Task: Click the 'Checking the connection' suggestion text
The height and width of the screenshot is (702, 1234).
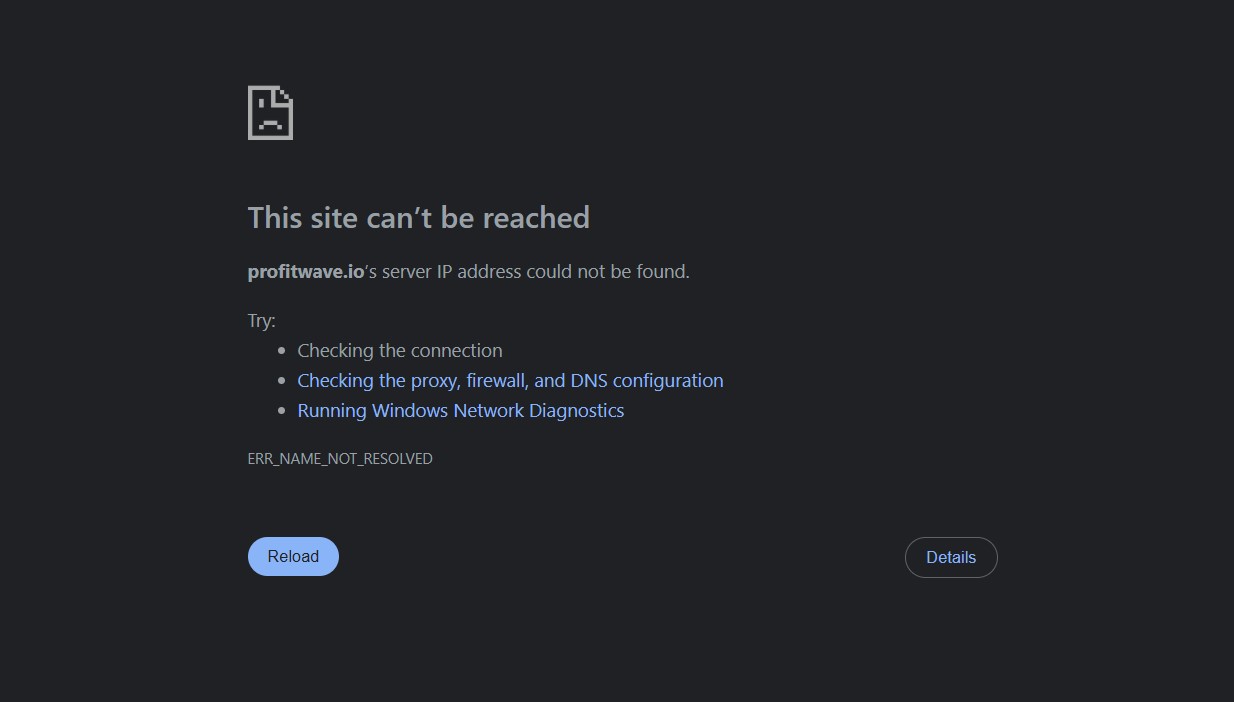Action: point(399,351)
